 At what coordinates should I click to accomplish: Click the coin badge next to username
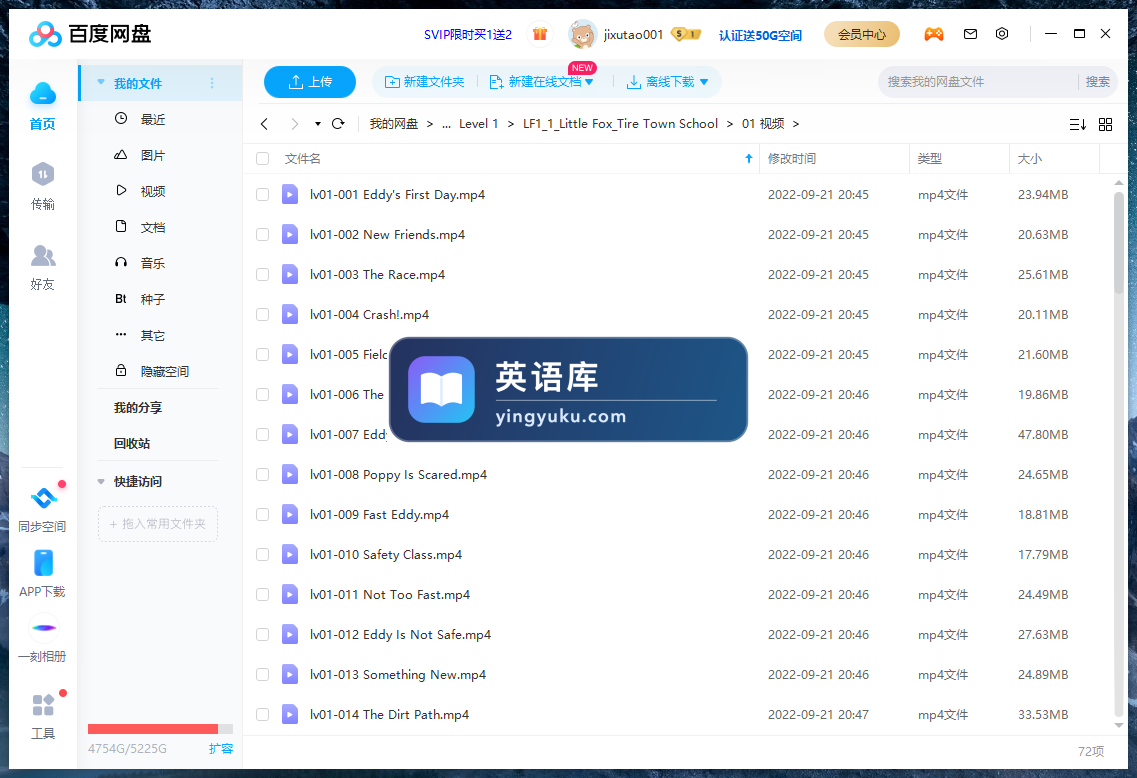[x=685, y=34]
